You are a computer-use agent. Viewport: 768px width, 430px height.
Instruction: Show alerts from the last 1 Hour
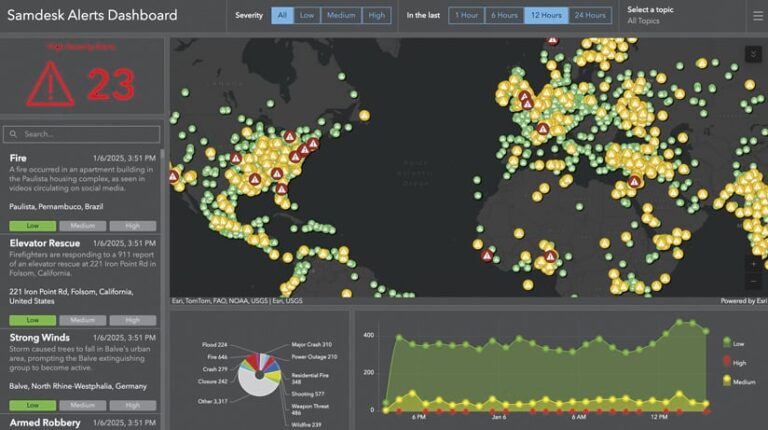pos(466,15)
